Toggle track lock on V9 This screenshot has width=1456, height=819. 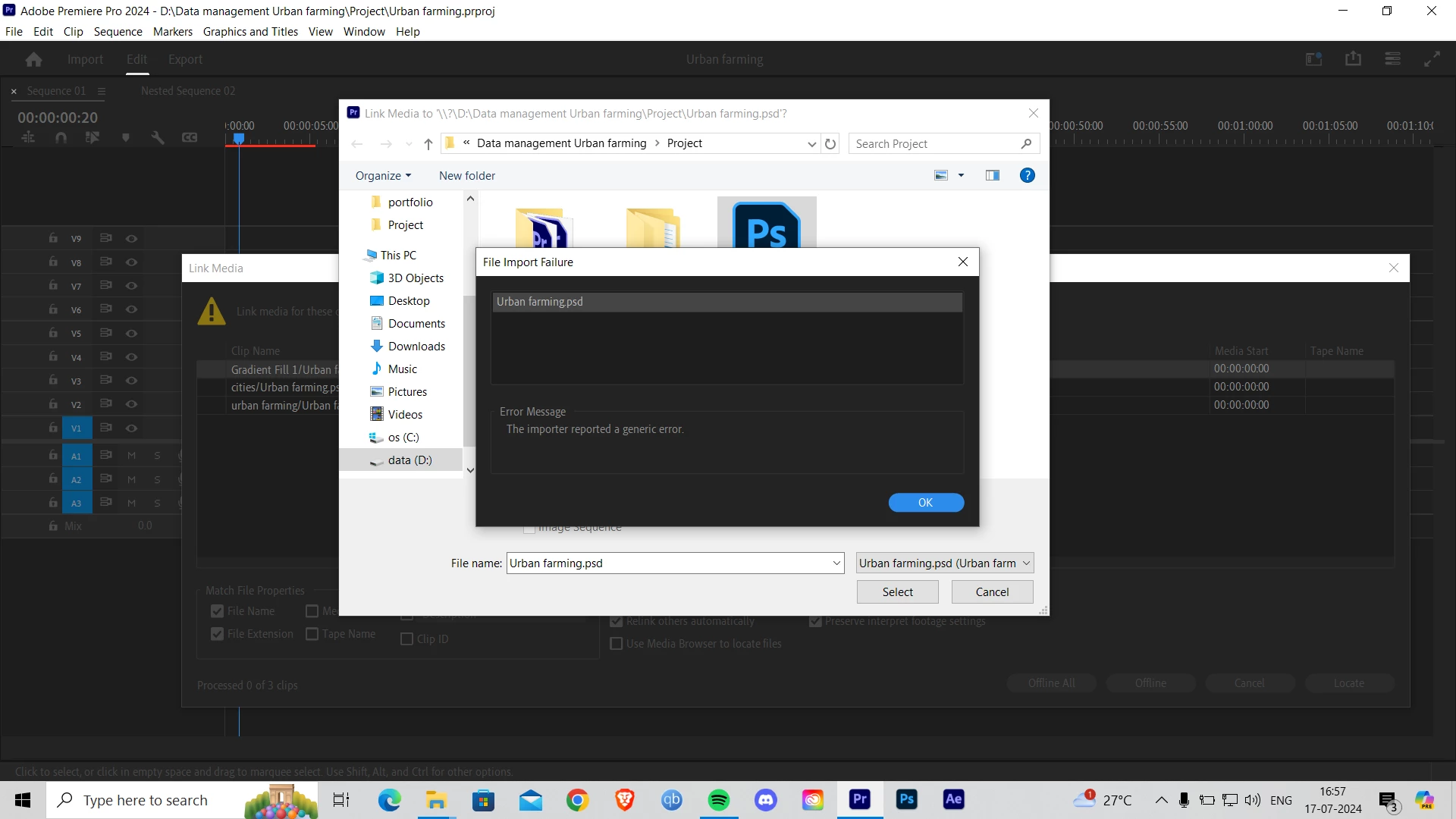[x=53, y=238]
